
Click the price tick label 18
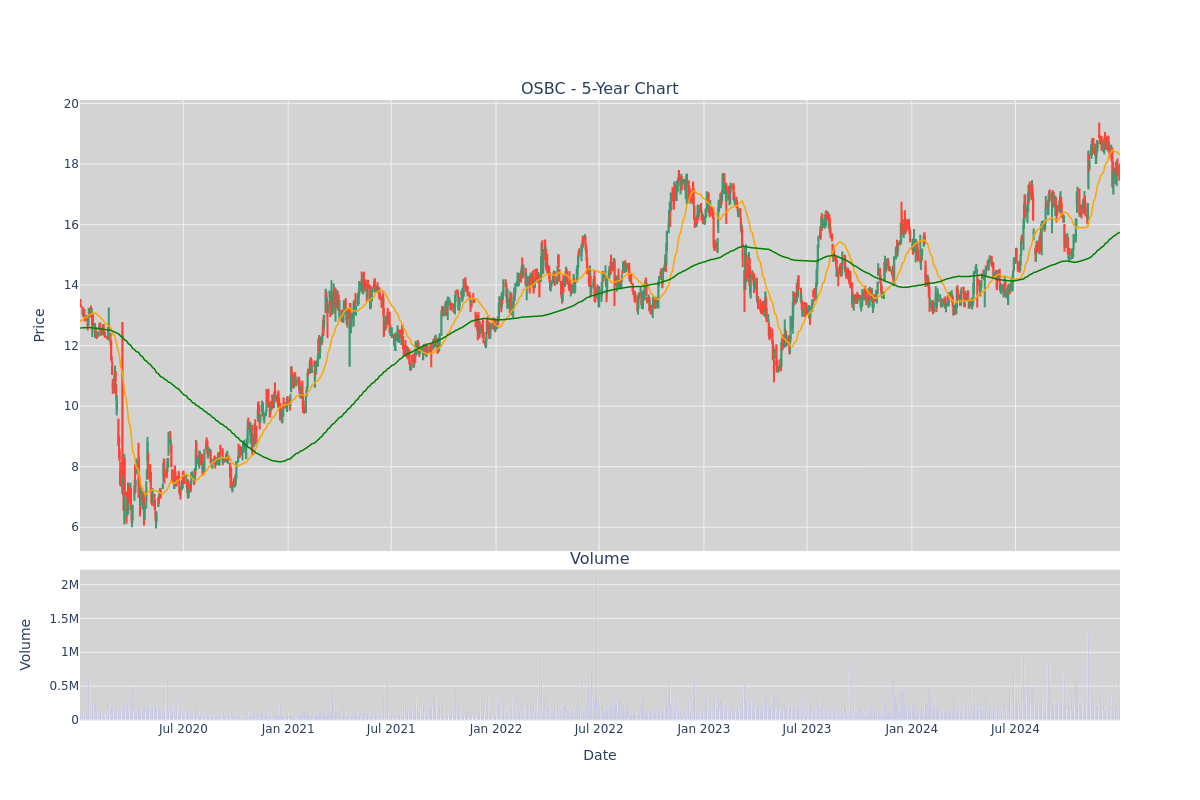(x=71, y=164)
